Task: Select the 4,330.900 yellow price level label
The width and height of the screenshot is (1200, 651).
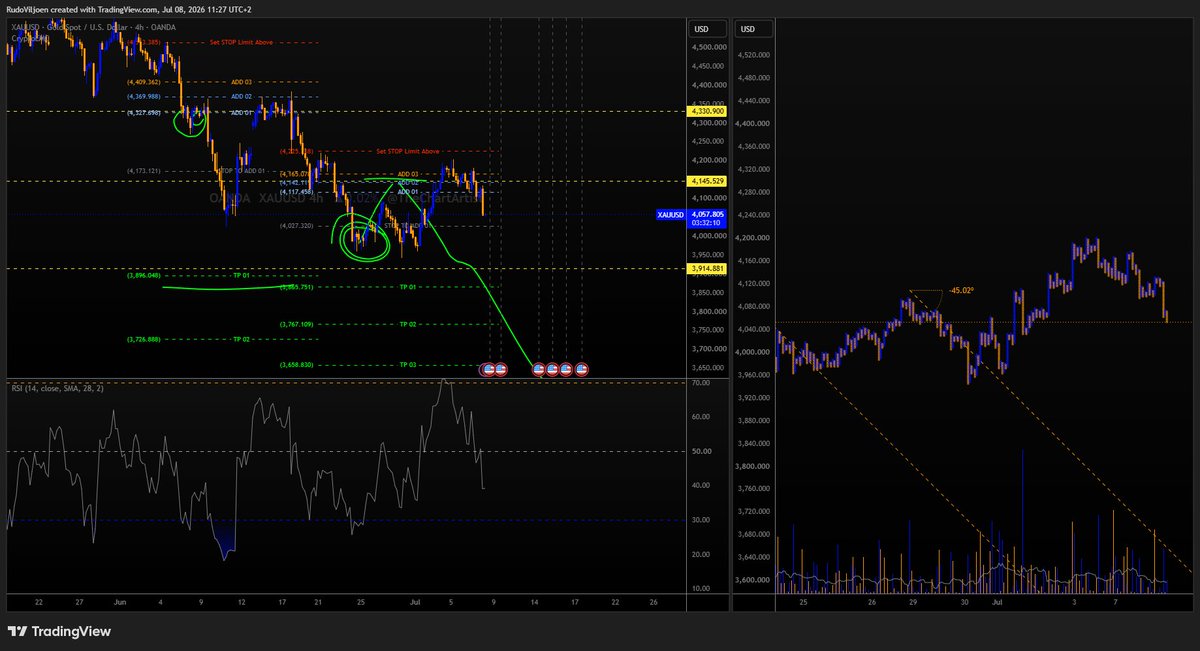Action: coord(705,112)
